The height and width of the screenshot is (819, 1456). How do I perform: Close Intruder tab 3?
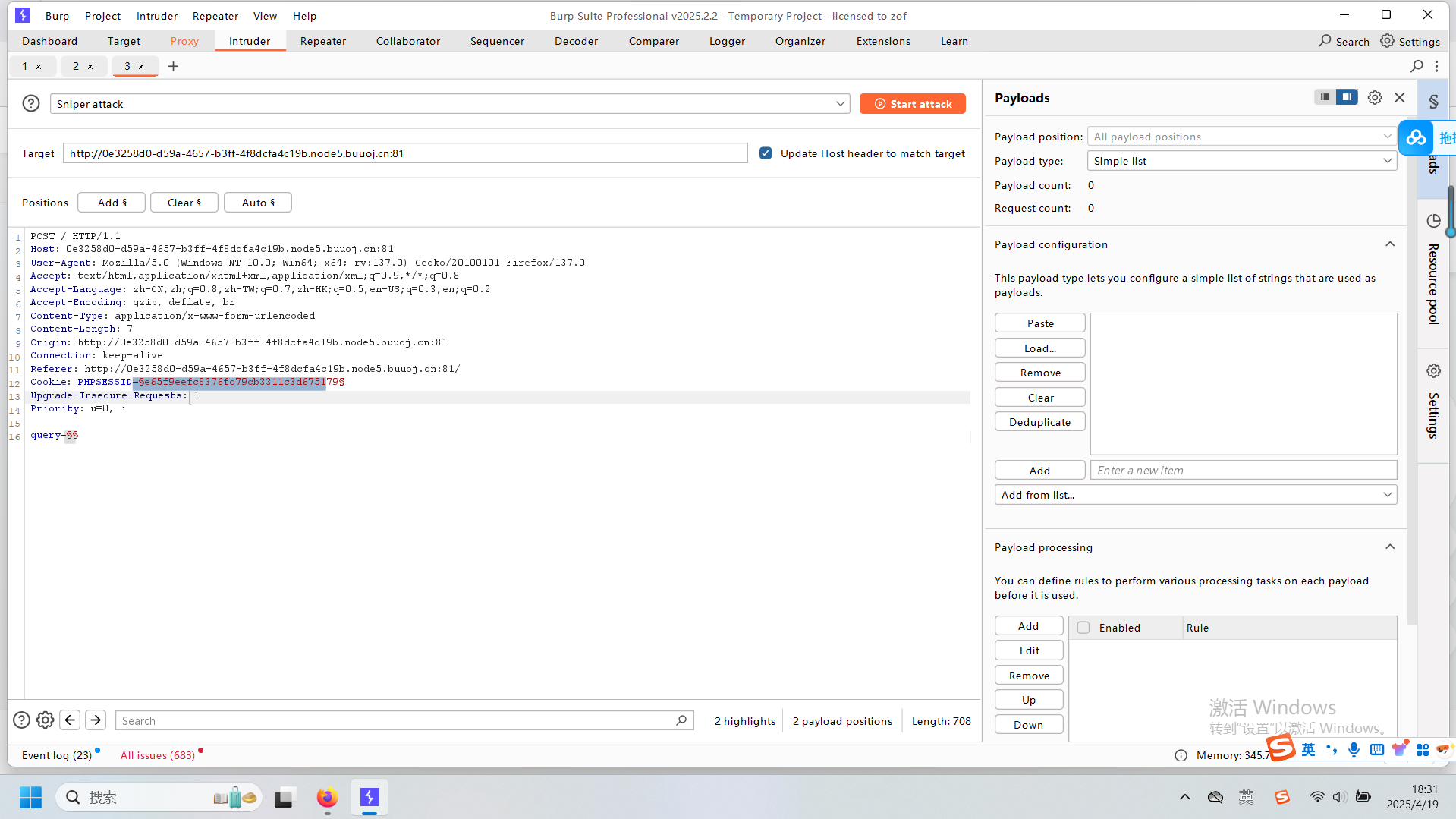[x=141, y=67]
